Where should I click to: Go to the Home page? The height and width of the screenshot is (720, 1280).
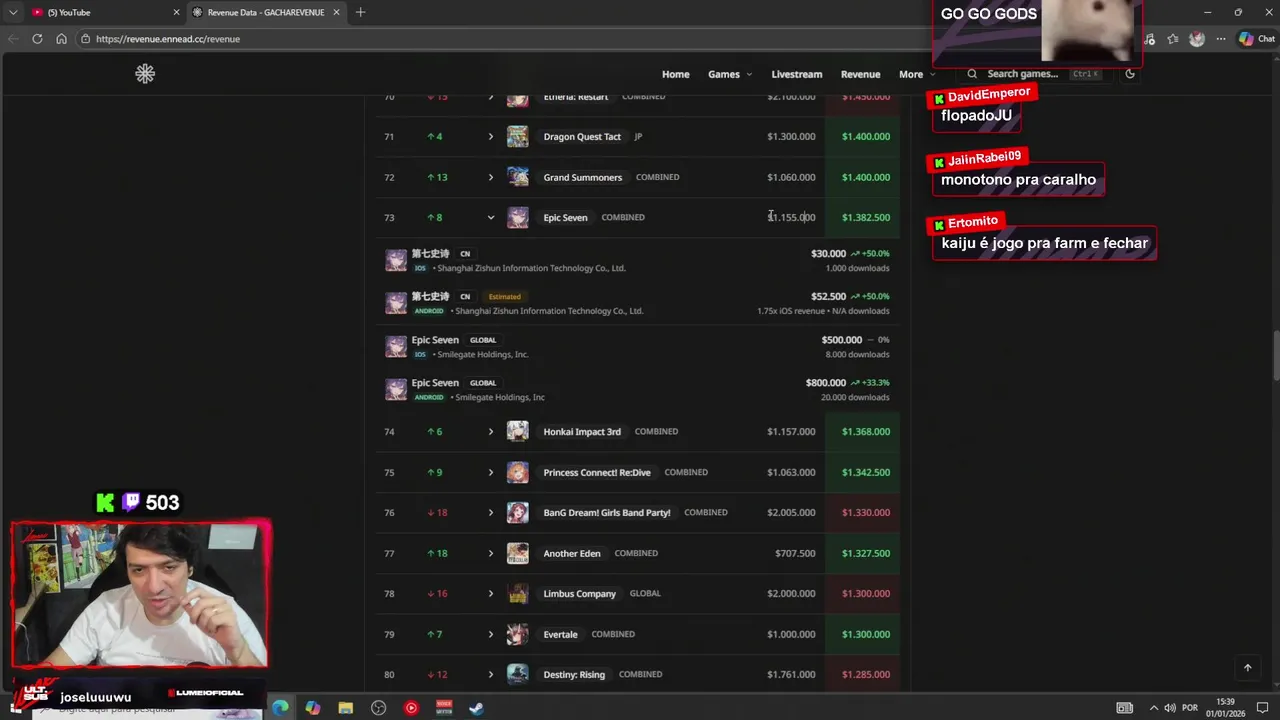point(675,74)
